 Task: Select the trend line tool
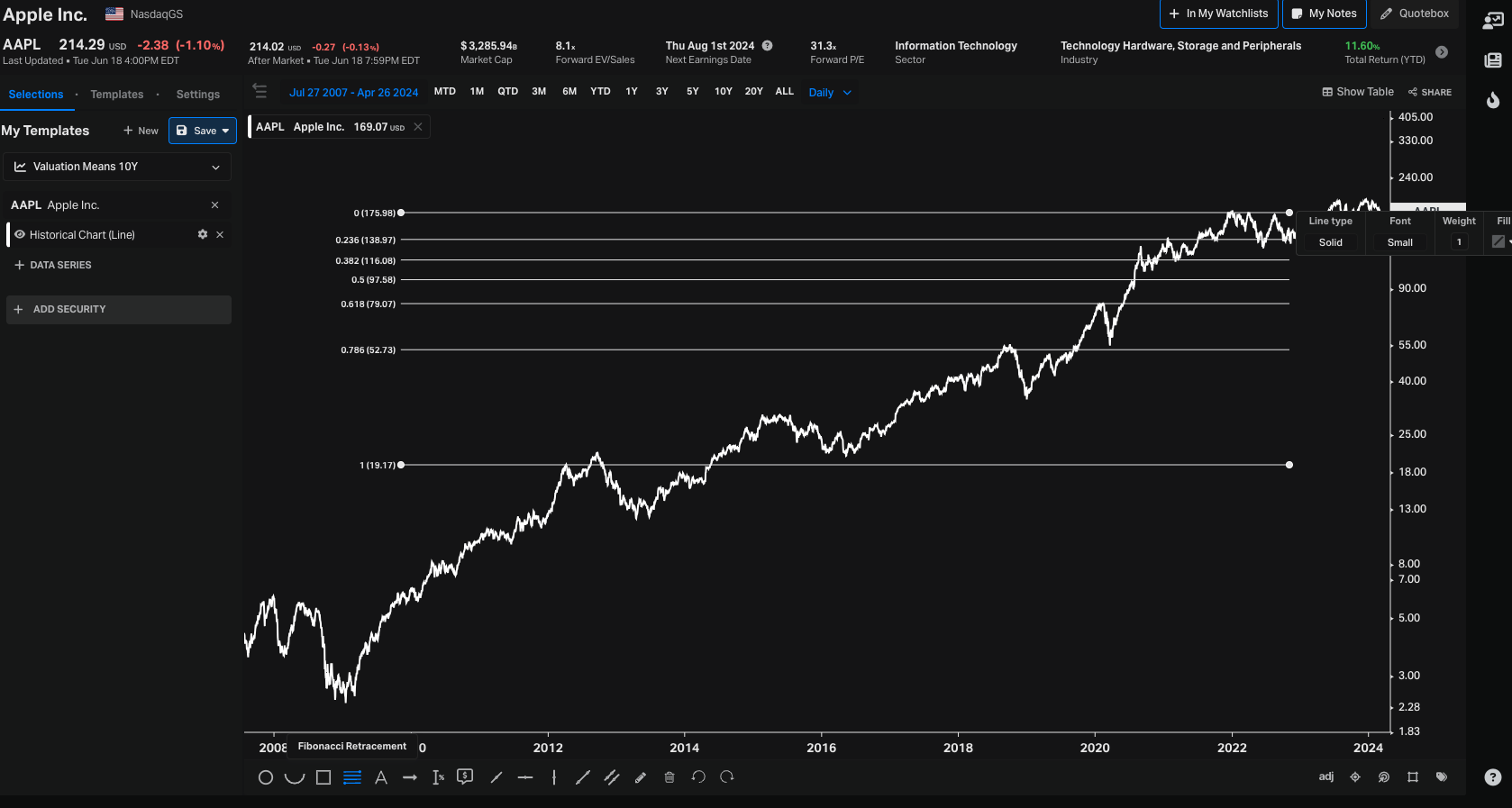click(x=583, y=777)
